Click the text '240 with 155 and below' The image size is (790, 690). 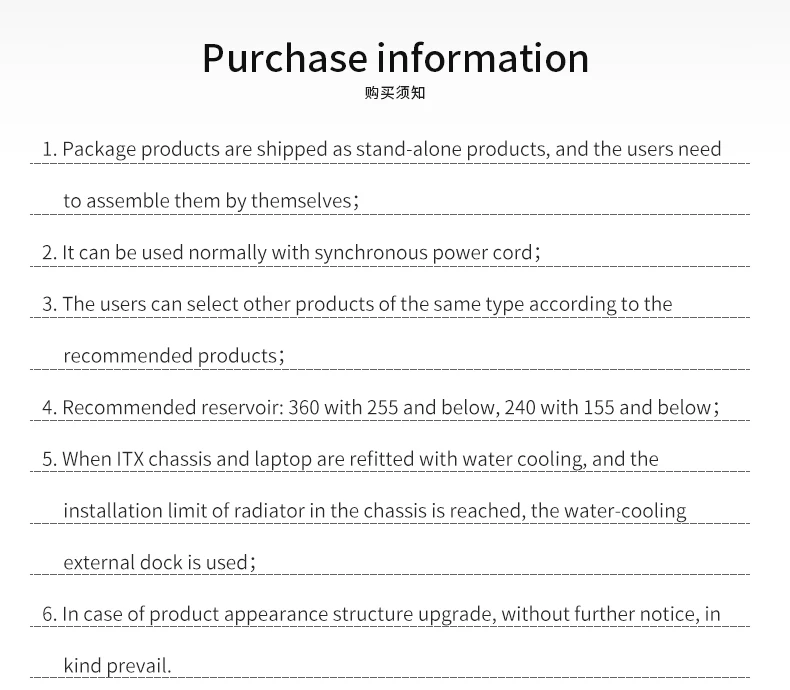[608, 407]
